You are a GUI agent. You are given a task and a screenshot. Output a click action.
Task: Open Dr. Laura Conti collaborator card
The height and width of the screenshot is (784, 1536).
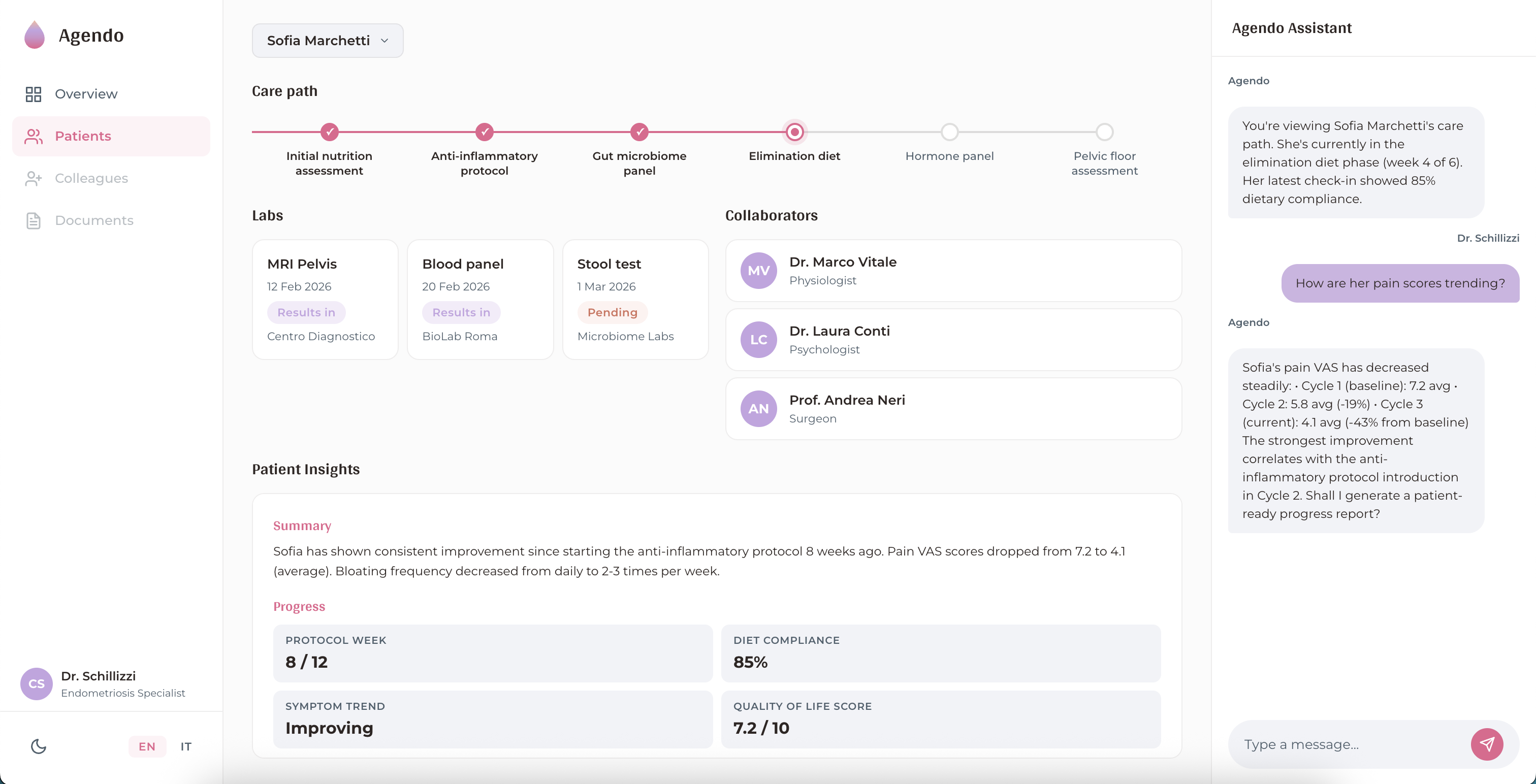tap(953, 340)
